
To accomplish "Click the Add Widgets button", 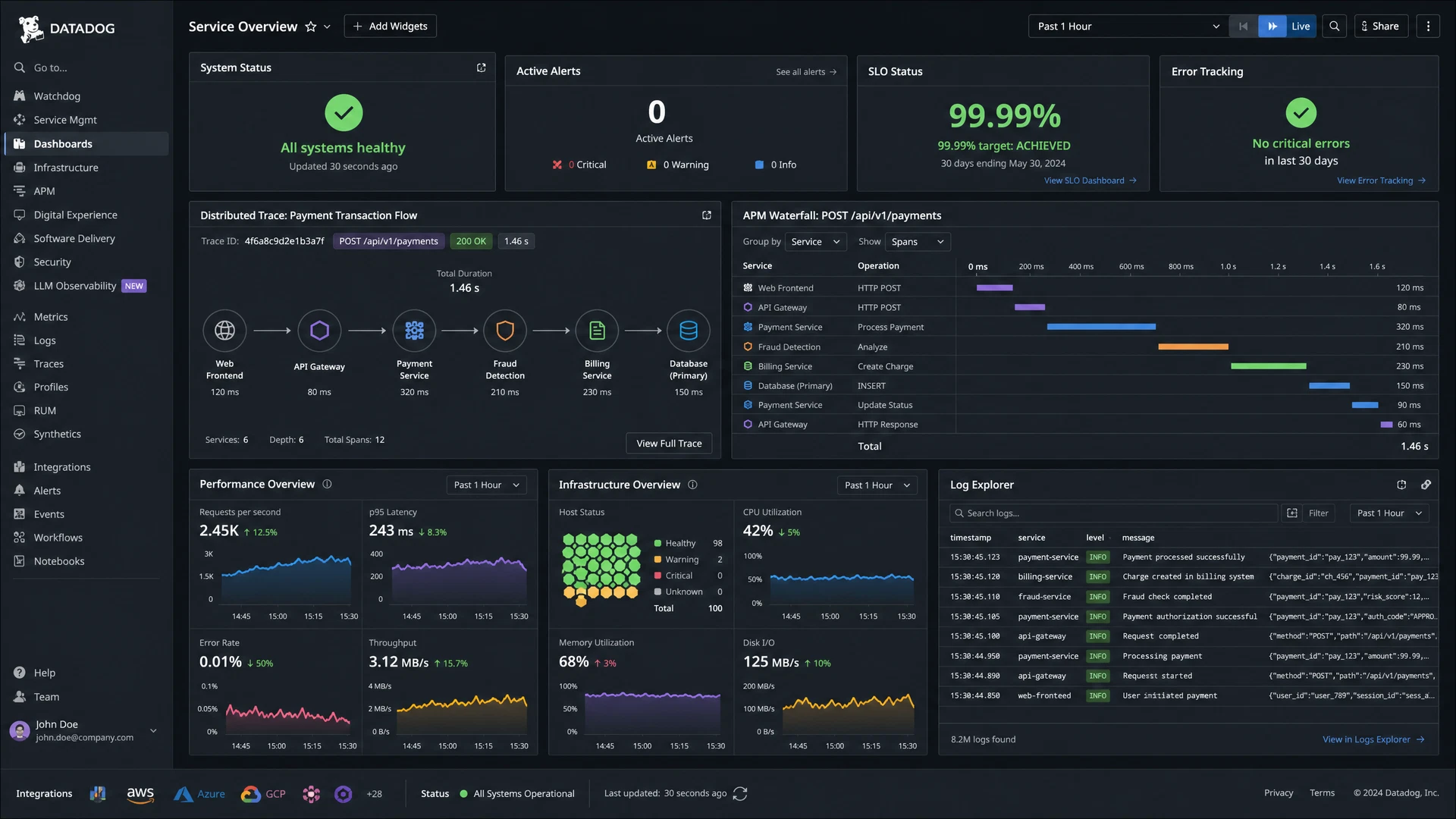I will tap(390, 27).
